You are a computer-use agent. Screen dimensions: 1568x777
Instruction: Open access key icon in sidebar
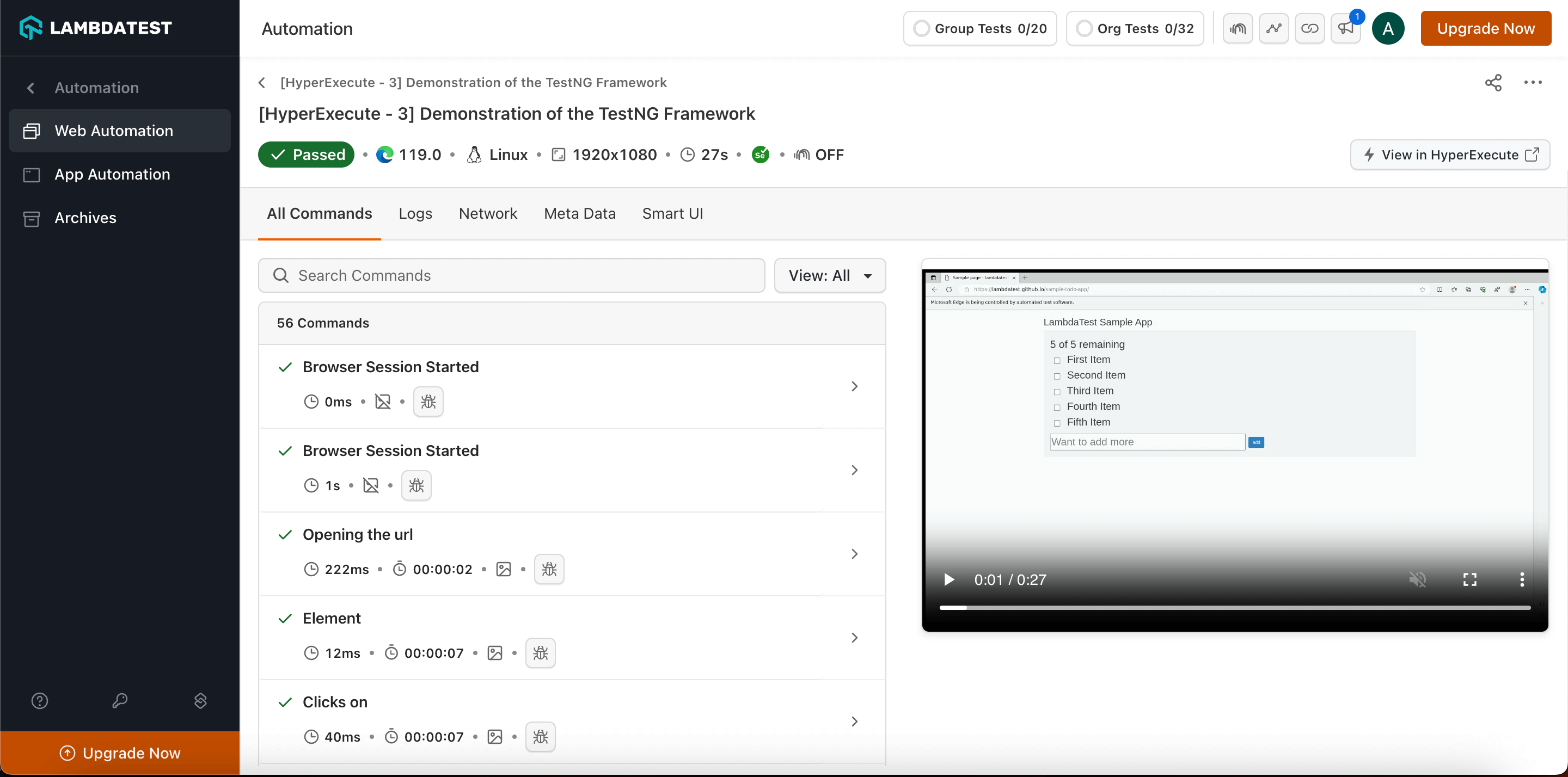point(120,701)
